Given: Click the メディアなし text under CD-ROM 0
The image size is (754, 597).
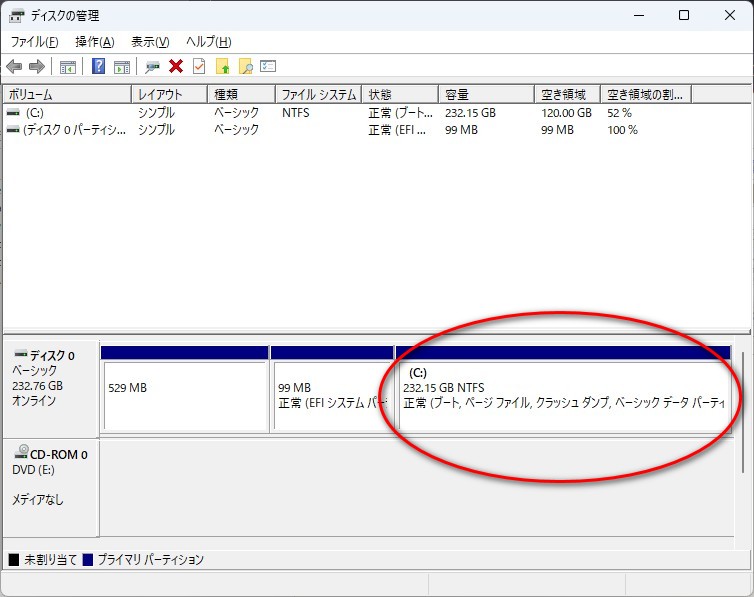Looking at the screenshot, I should pyautogui.click(x=38, y=500).
